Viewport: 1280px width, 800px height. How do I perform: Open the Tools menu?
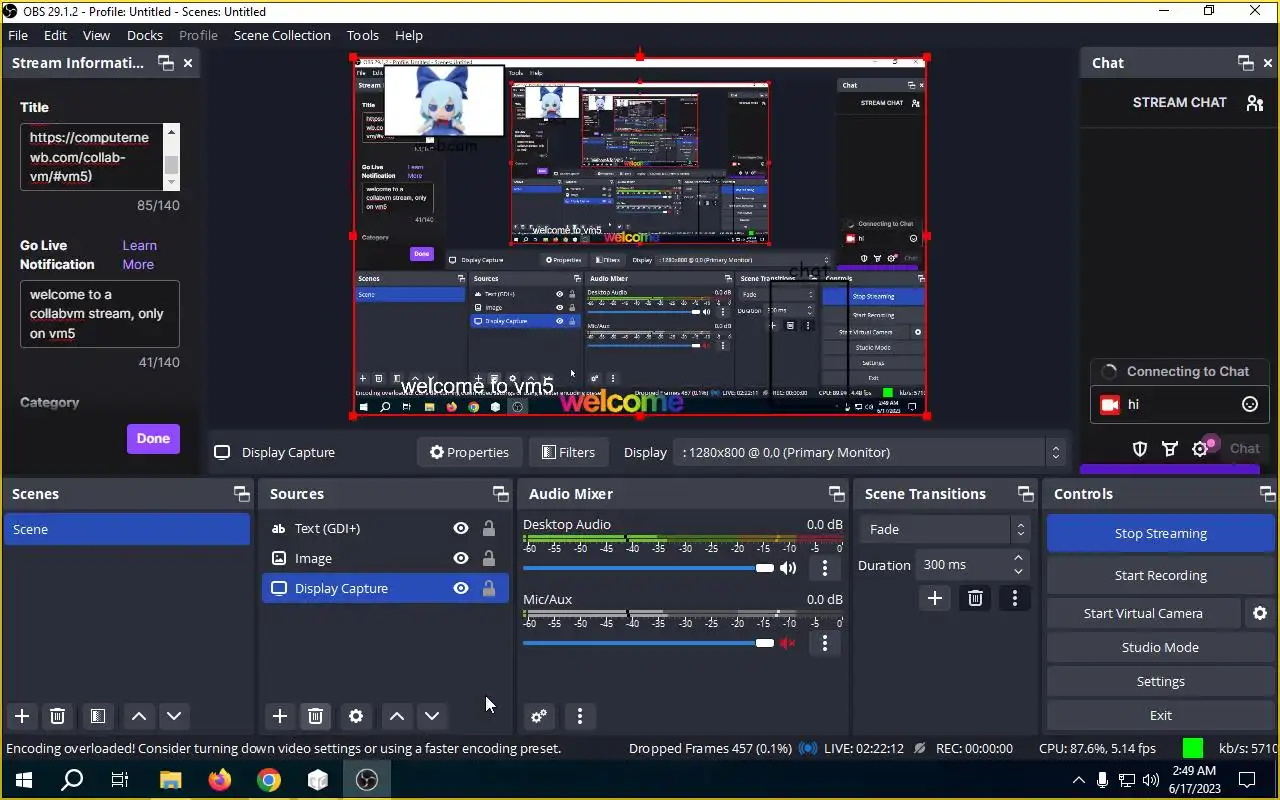(363, 35)
